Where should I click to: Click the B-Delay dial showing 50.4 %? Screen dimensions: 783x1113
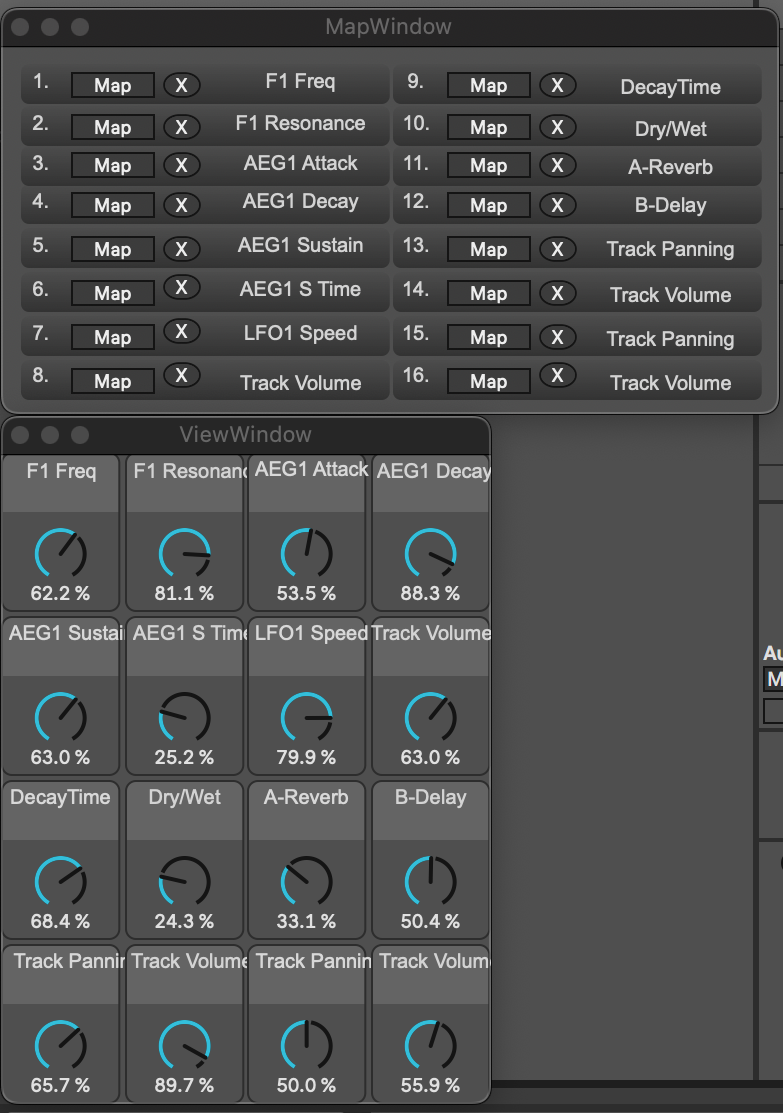coord(431,882)
